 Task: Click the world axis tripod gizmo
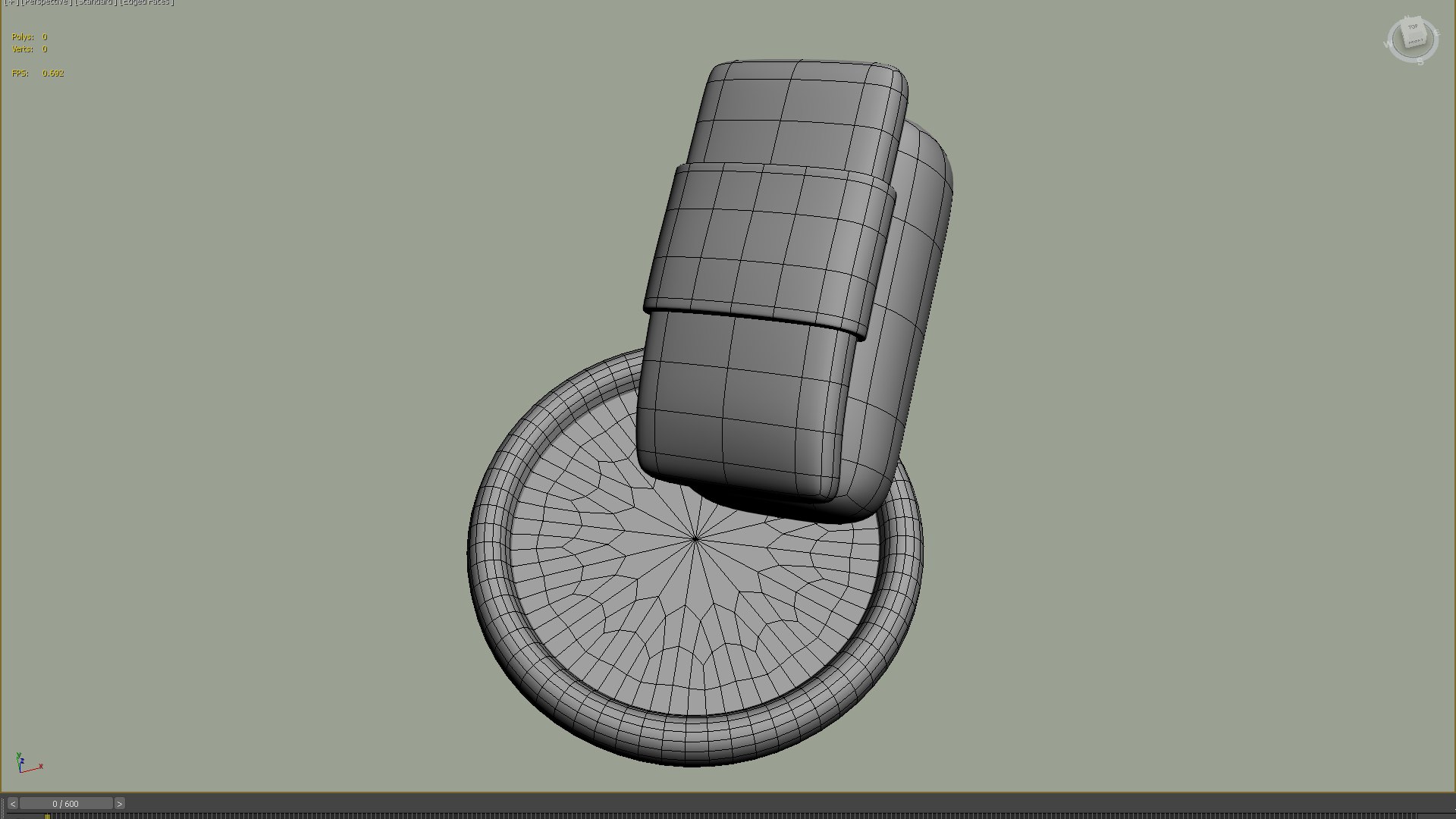[28, 763]
